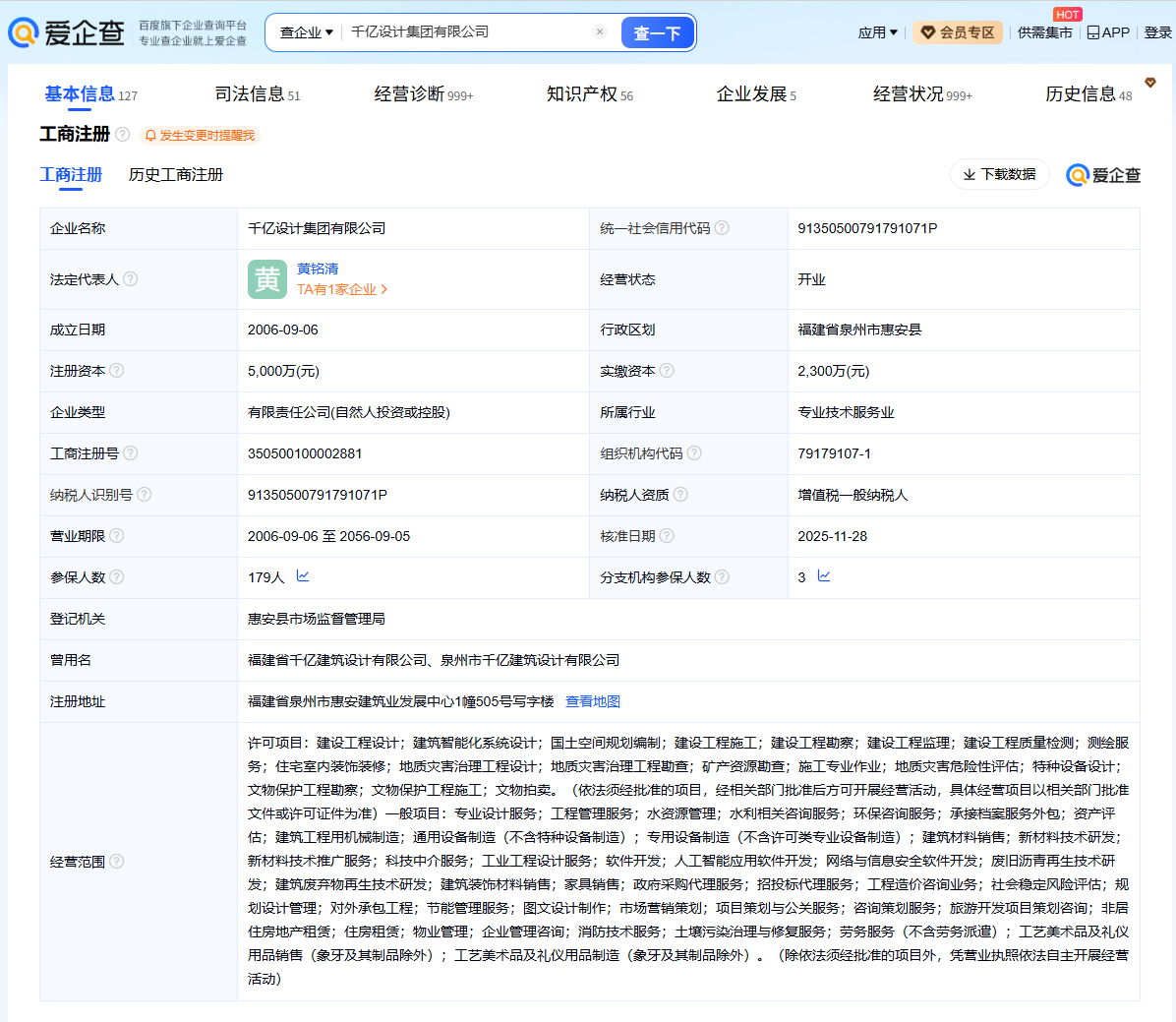Click the green 黄 avatar icon
Viewport: 1176px width, 1022px height.
tap(267, 279)
